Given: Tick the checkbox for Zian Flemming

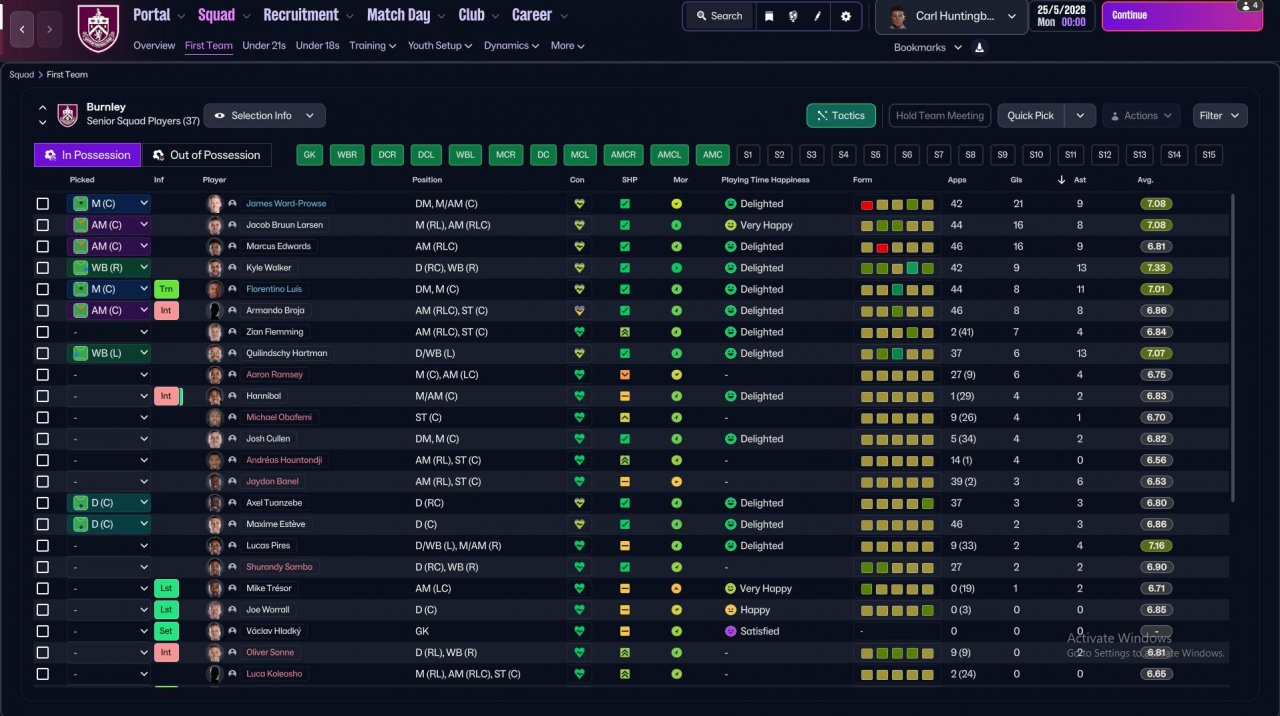Looking at the screenshot, I should (x=42, y=332).
